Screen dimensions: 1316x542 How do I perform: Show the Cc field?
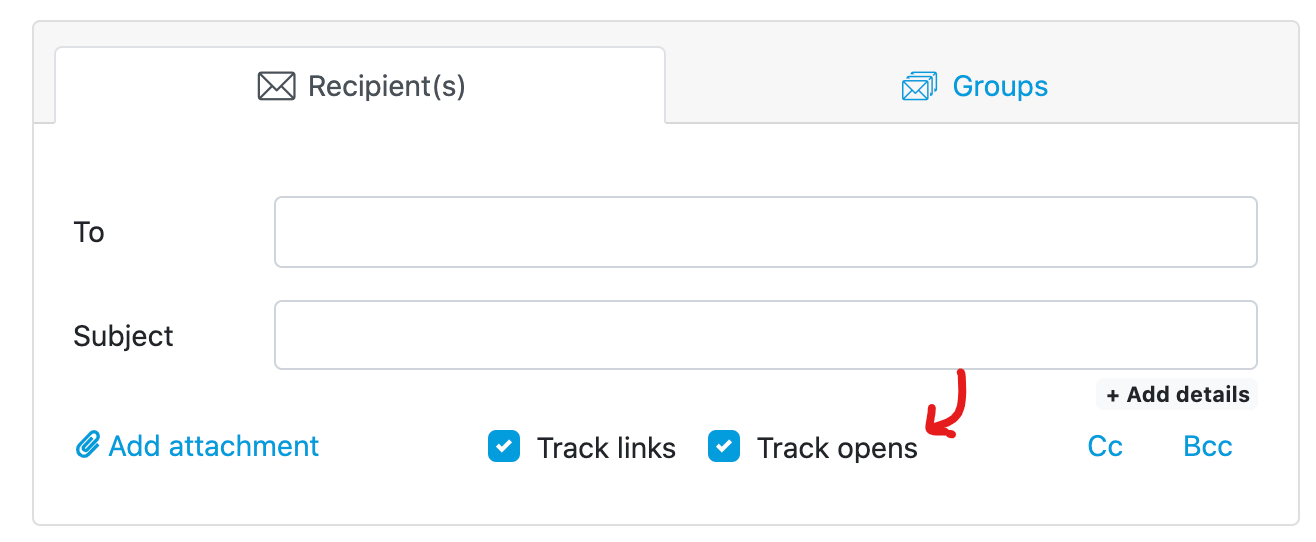pyautogui.click(x=1105, y=446)
